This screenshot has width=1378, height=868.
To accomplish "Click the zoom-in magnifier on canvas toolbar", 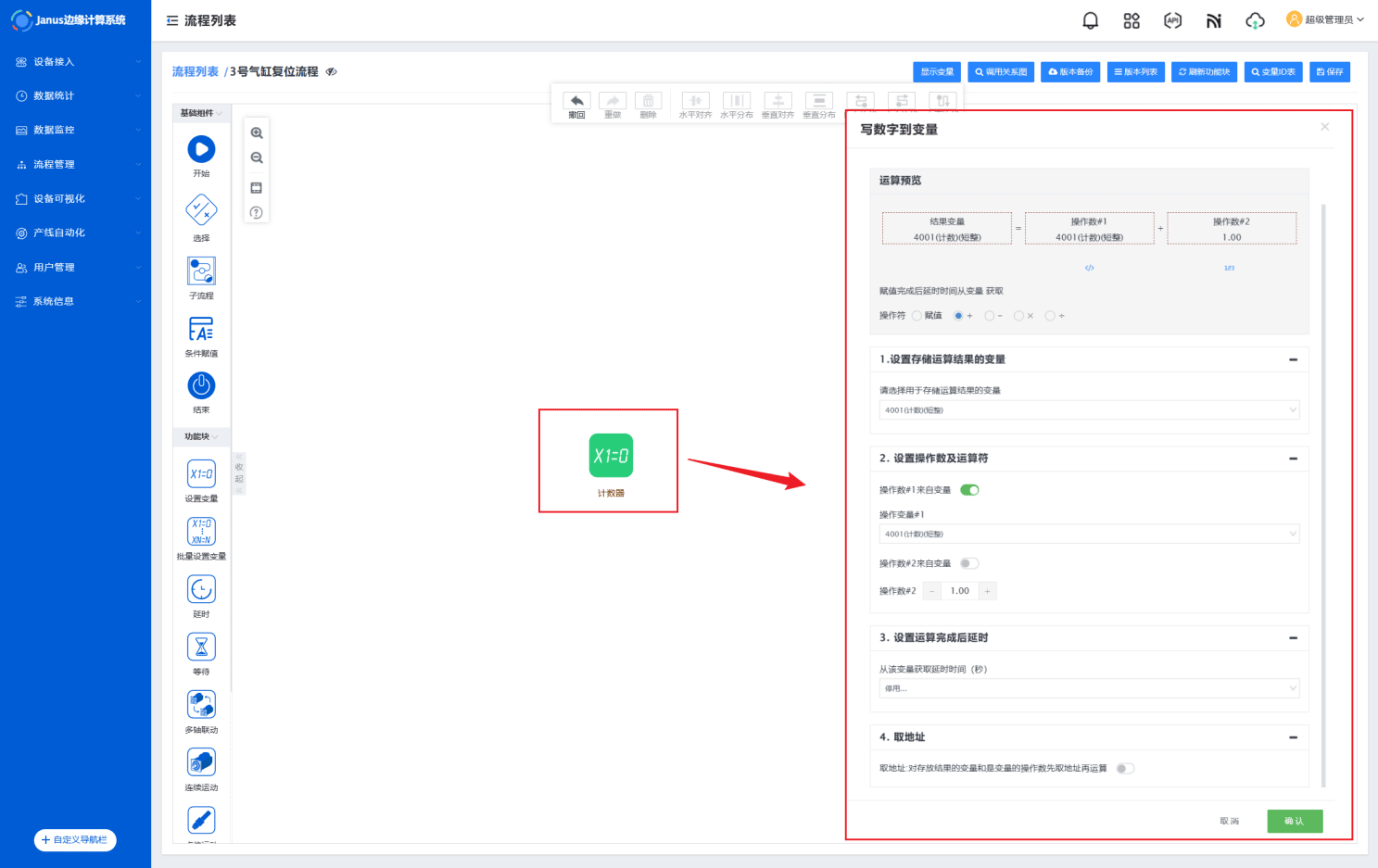I will (x=257, y=133).
